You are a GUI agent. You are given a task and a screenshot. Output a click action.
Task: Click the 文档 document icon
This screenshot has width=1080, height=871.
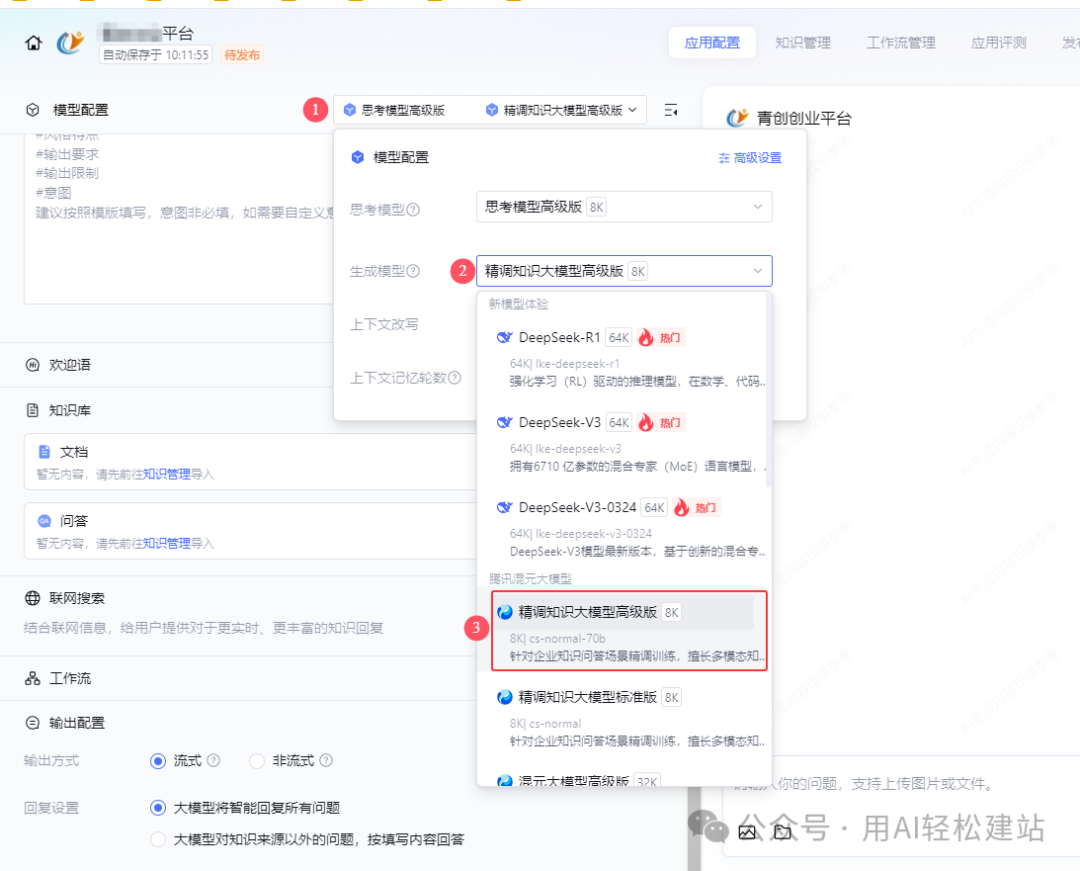(45, 452)
